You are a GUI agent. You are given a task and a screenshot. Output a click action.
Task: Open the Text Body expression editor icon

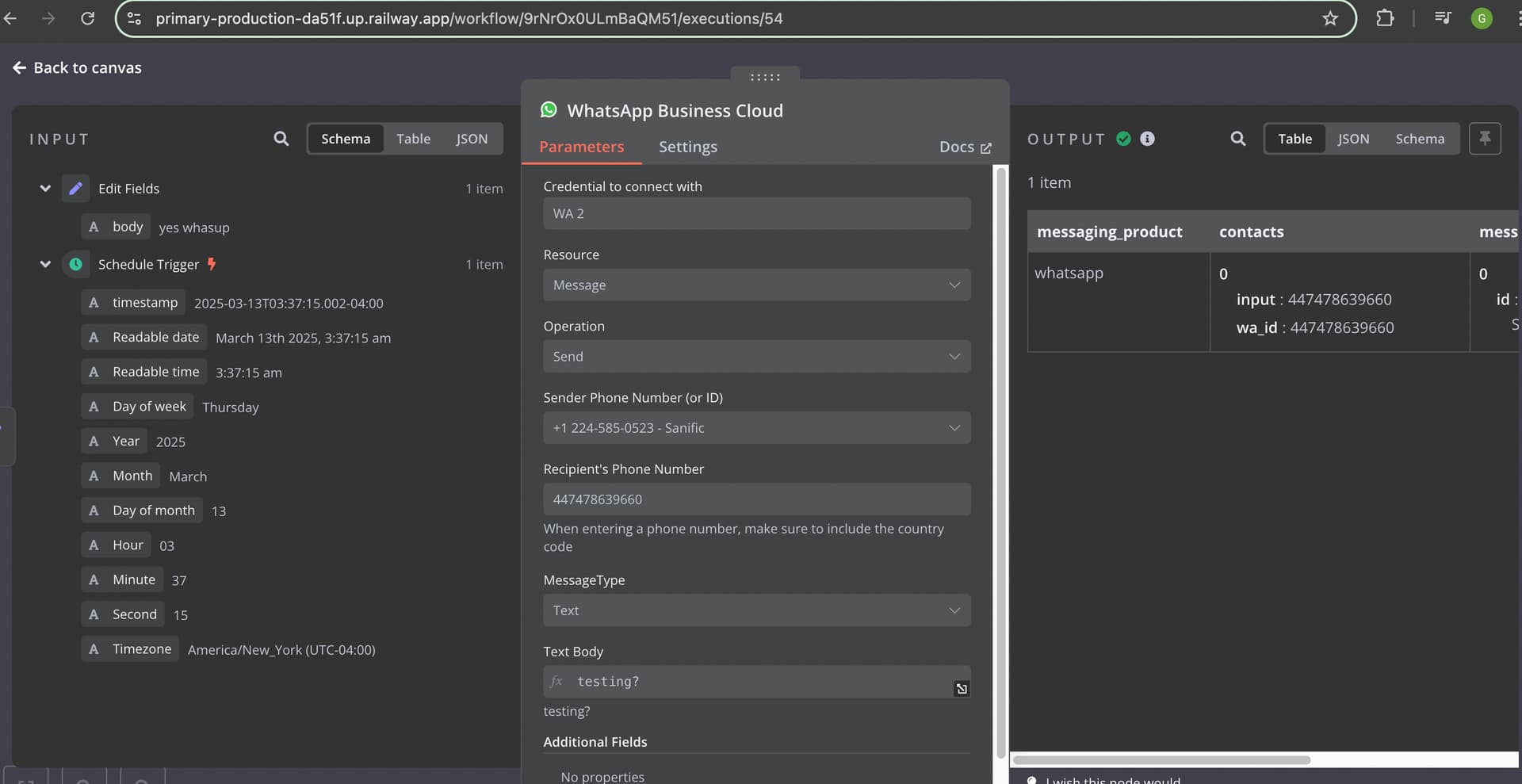(x=962, y=689)
